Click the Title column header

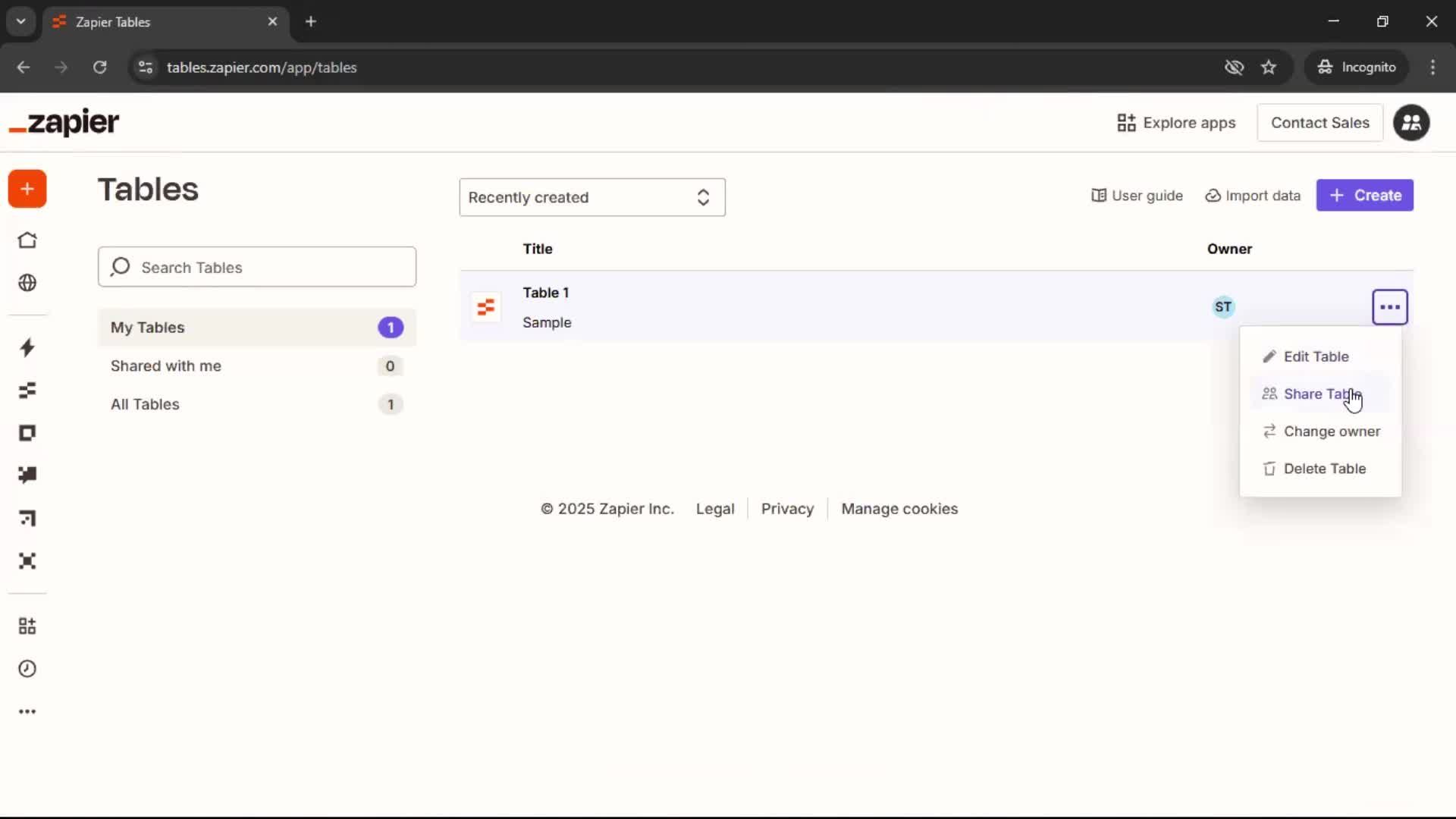coord(538,249)
